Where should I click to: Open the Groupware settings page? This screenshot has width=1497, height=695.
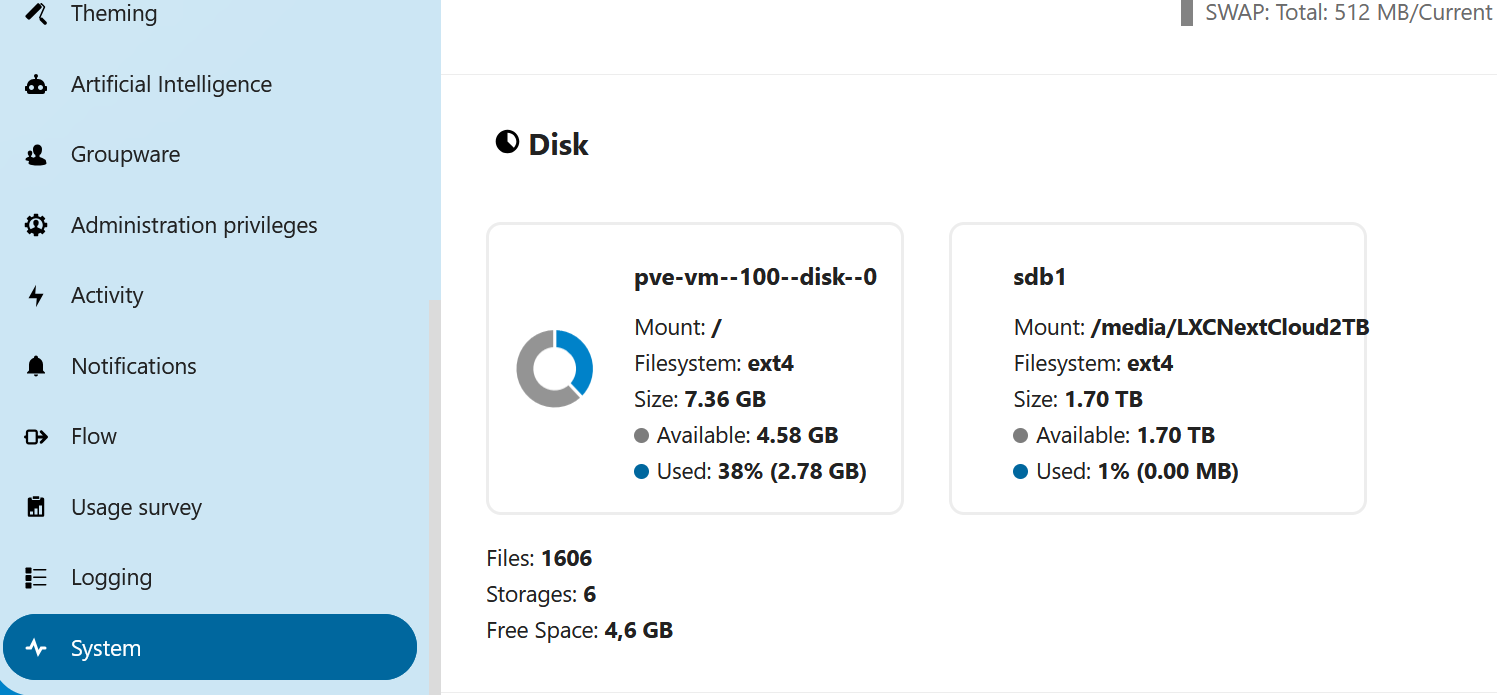(x=125, y=155)
